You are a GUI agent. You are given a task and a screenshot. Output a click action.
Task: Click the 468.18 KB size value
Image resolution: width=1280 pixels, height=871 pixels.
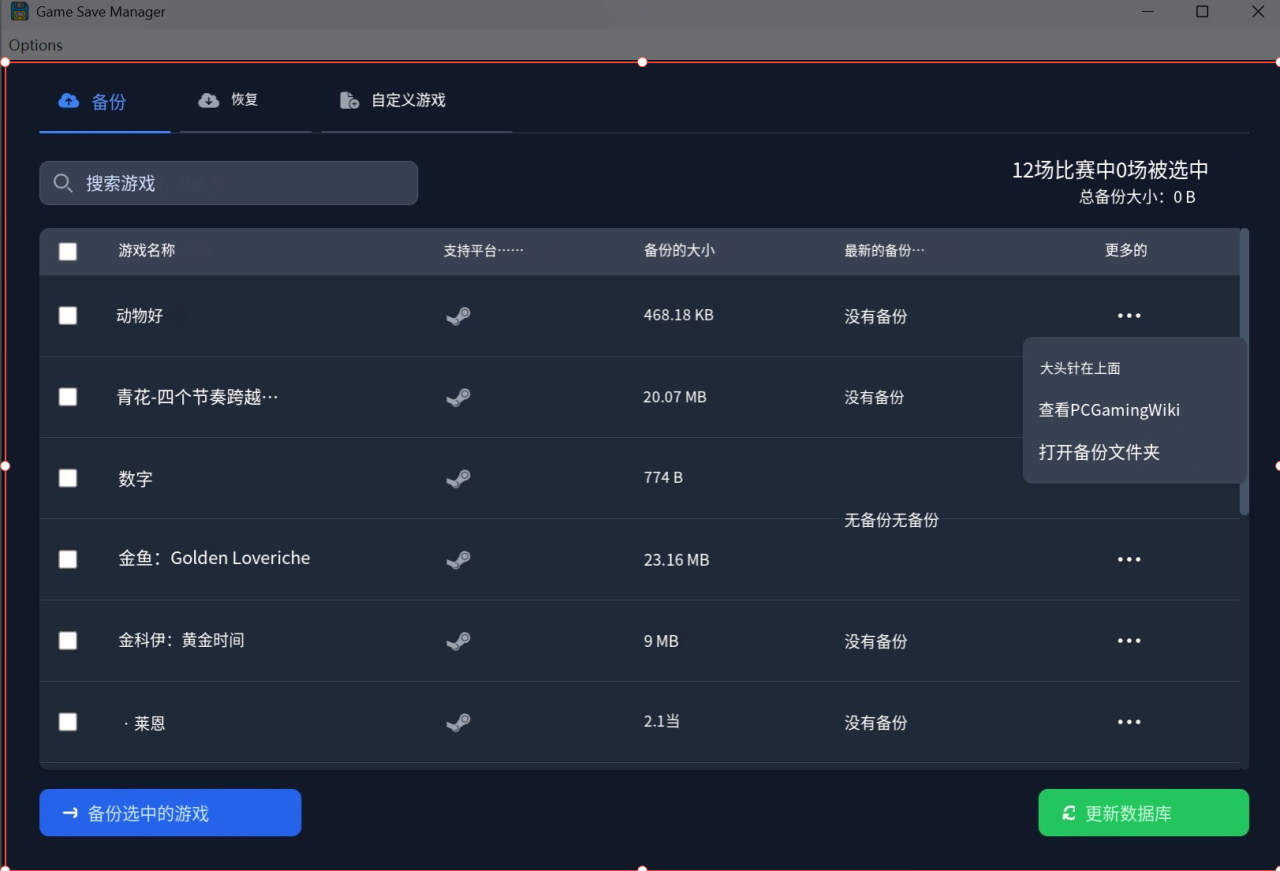coord(679,315)
